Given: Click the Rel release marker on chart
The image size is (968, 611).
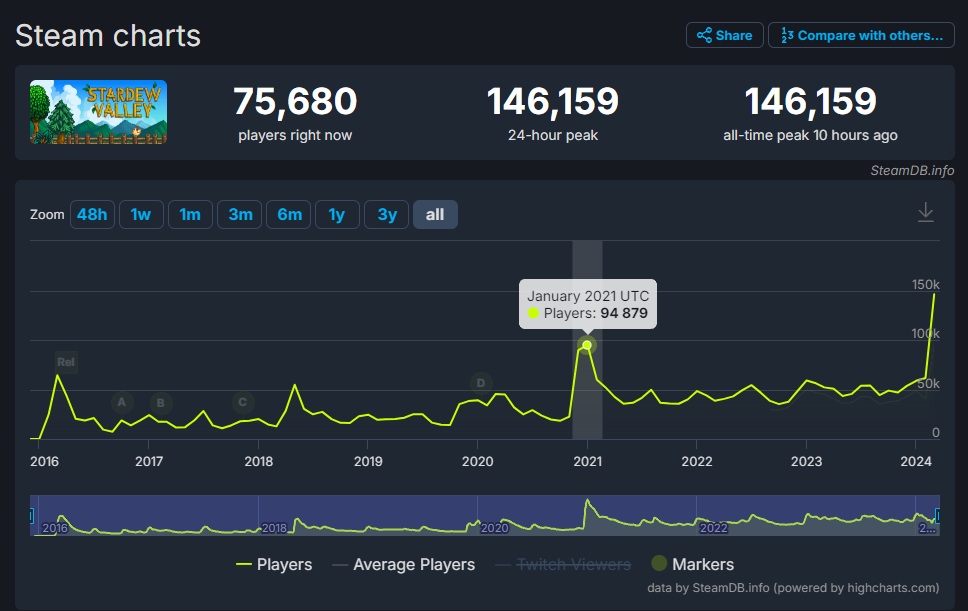Looking at the screenshot, I should pyautogui.click(x=66, y=362).
